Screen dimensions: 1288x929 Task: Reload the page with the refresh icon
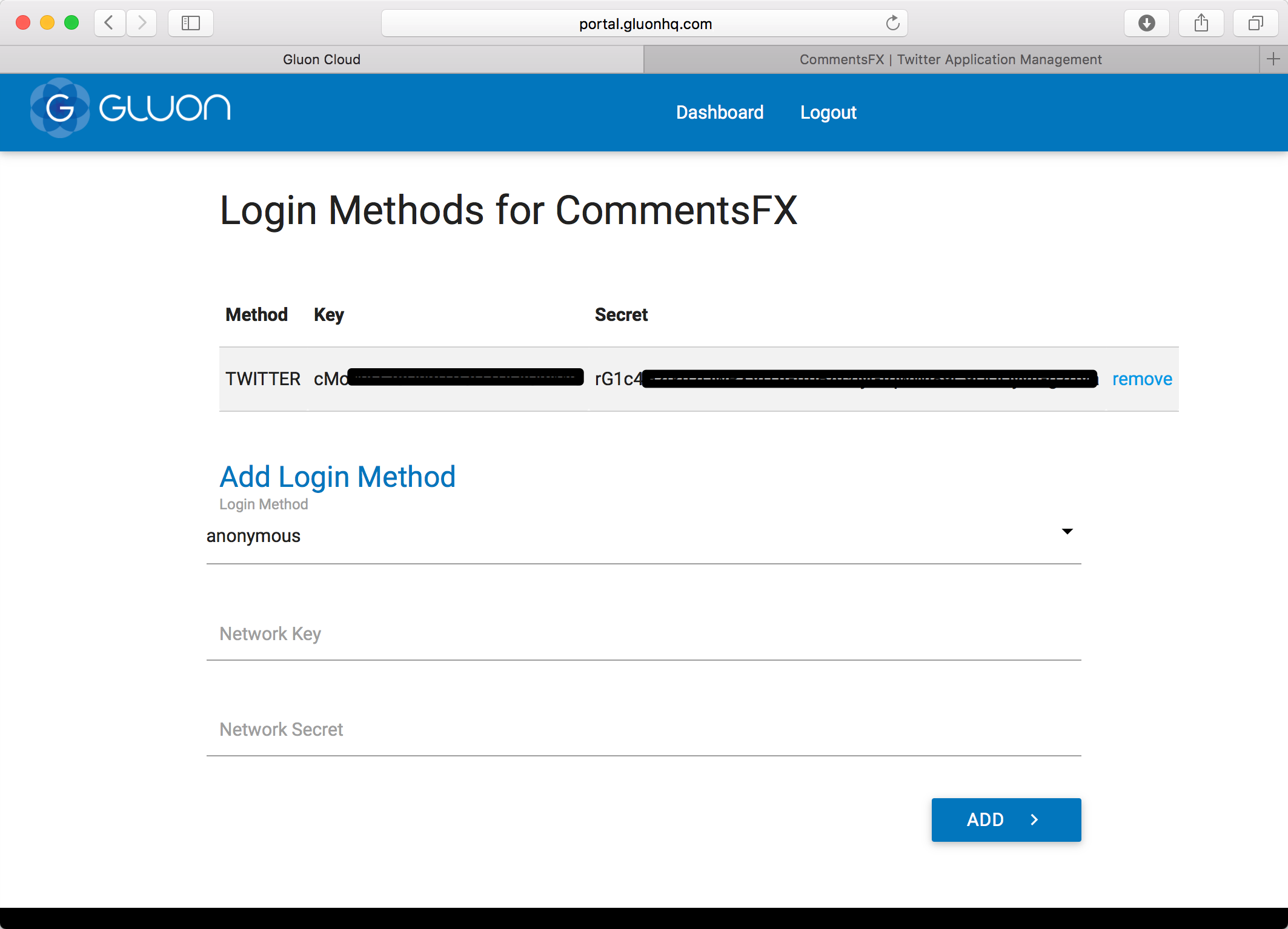click(x=892, y=23)
